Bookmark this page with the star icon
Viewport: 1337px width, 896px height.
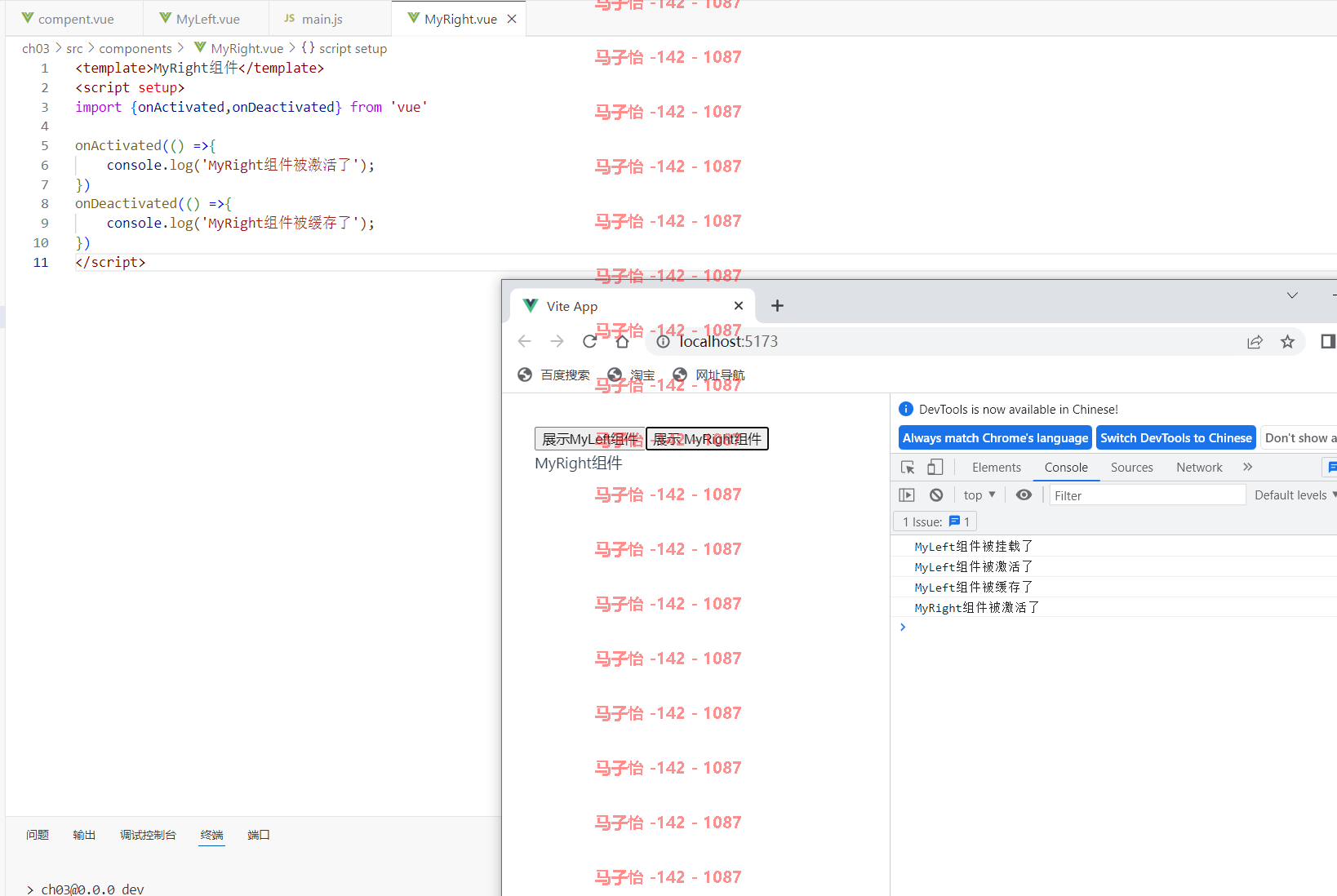click(x=1287, y=342)
